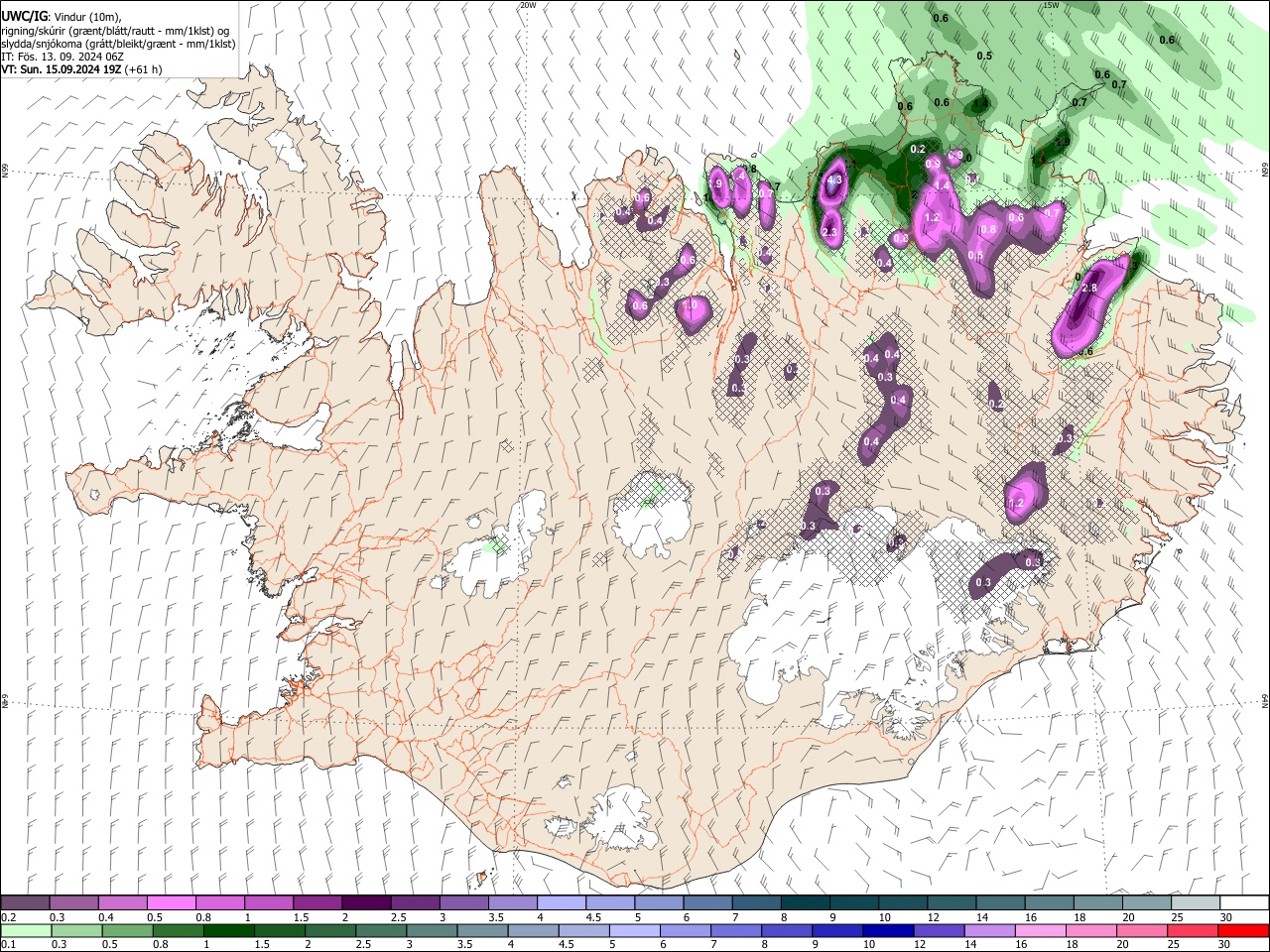
Task: Click the bottom-row legend swatch between 3.5 and 4
Action: click(x=482, y=931)
